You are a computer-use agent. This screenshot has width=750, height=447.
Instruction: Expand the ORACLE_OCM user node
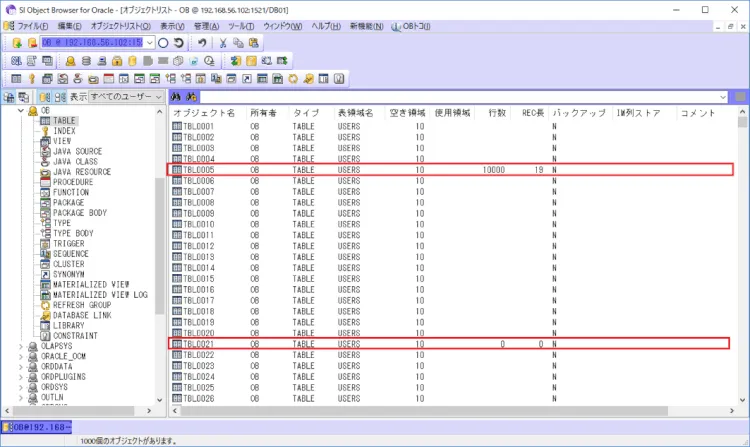point(21,357)
